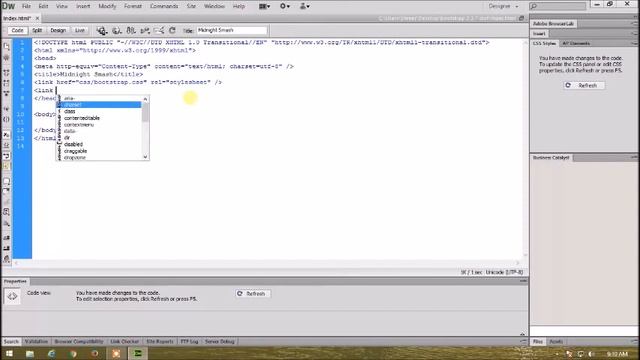Toggle Line Numbers in coding toolbar

click(x=7, y=135)
